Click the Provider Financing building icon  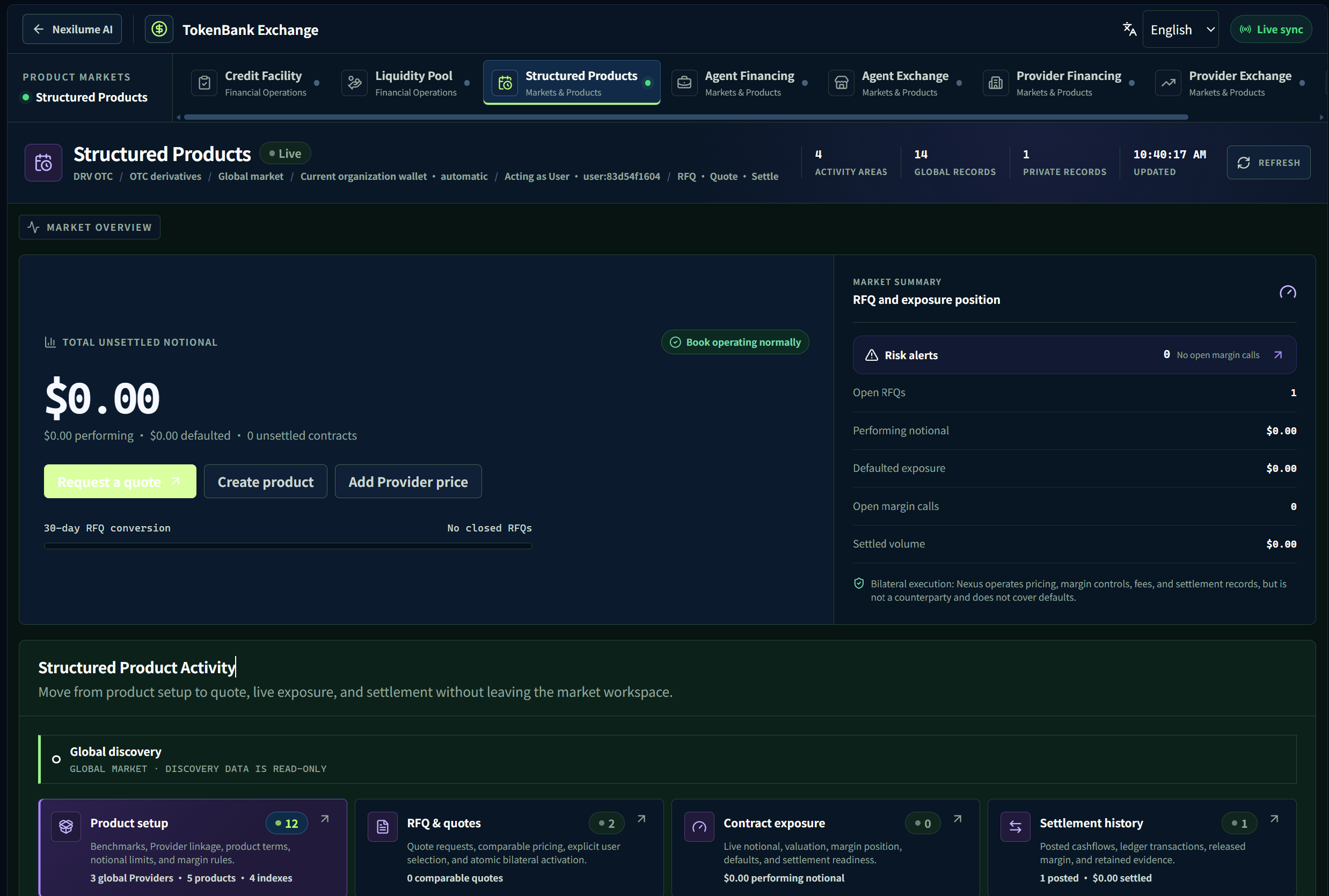(995, 83)
